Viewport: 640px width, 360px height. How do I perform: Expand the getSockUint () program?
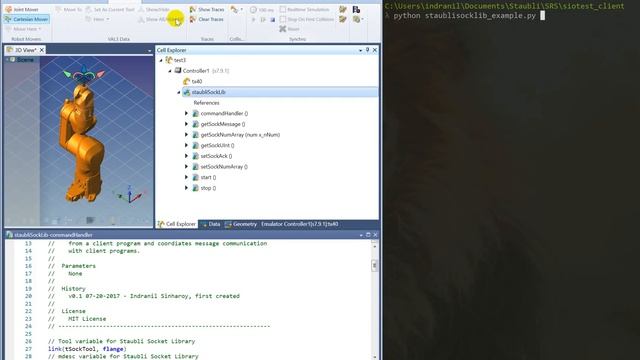[186, 145]
